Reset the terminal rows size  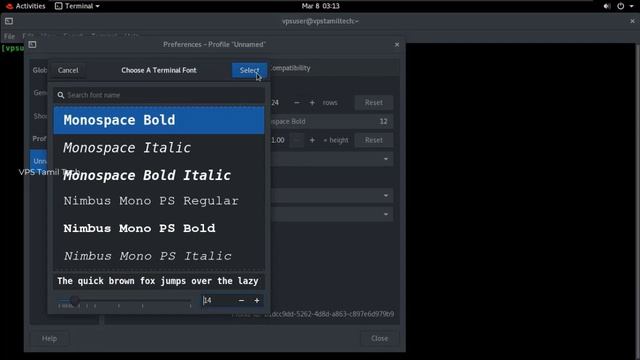click(x=373, y=102)
